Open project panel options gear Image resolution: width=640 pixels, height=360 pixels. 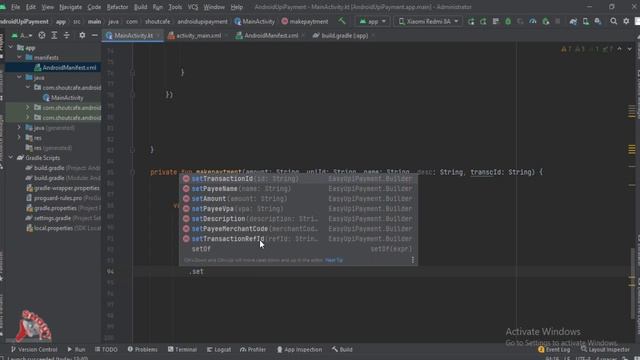(82, 36)
